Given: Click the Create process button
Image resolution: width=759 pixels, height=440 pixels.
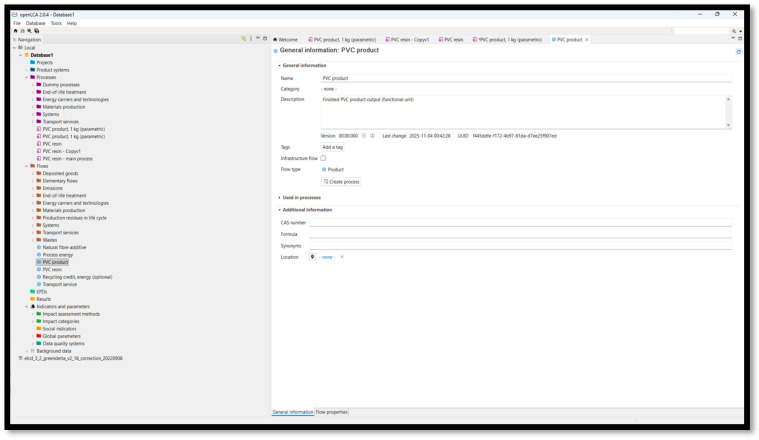Looking at the screenshot, I should click(341, 182).
